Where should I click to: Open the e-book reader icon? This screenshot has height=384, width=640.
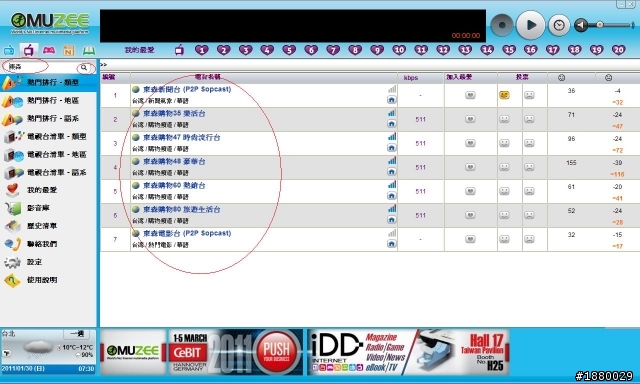click(x=89, y=51)
